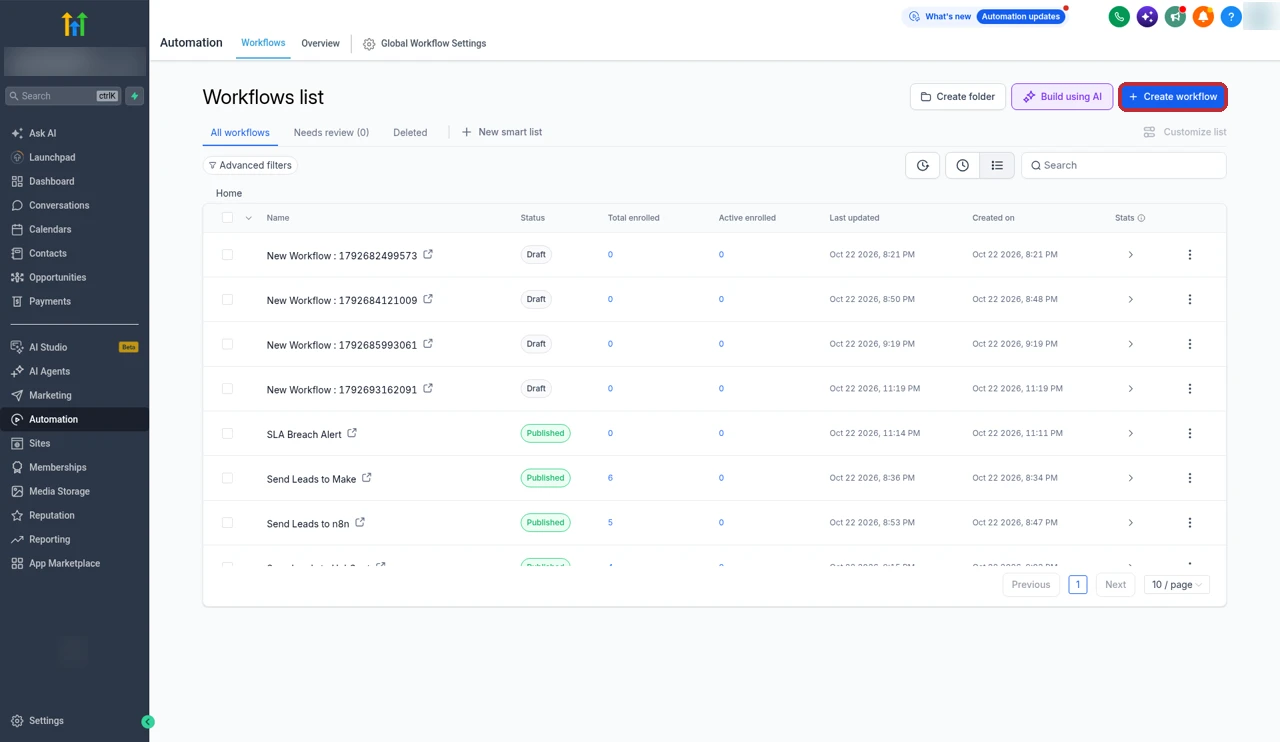The width and height of the screenshot is (1280, 742).
Task: Add a New smart list
Action: pos(502,132)
